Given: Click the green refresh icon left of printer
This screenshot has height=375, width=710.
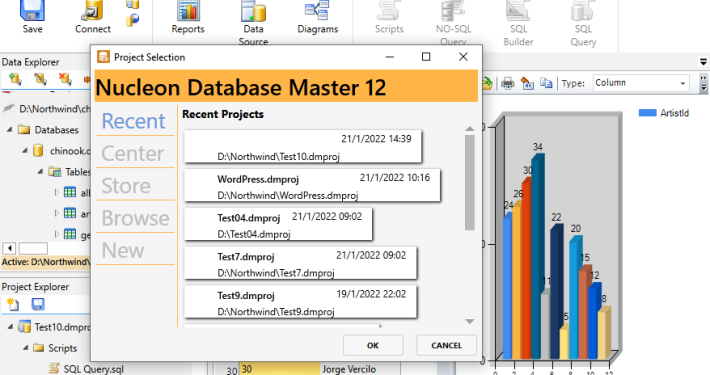Looking at the screenshot, I should point(487,83).
